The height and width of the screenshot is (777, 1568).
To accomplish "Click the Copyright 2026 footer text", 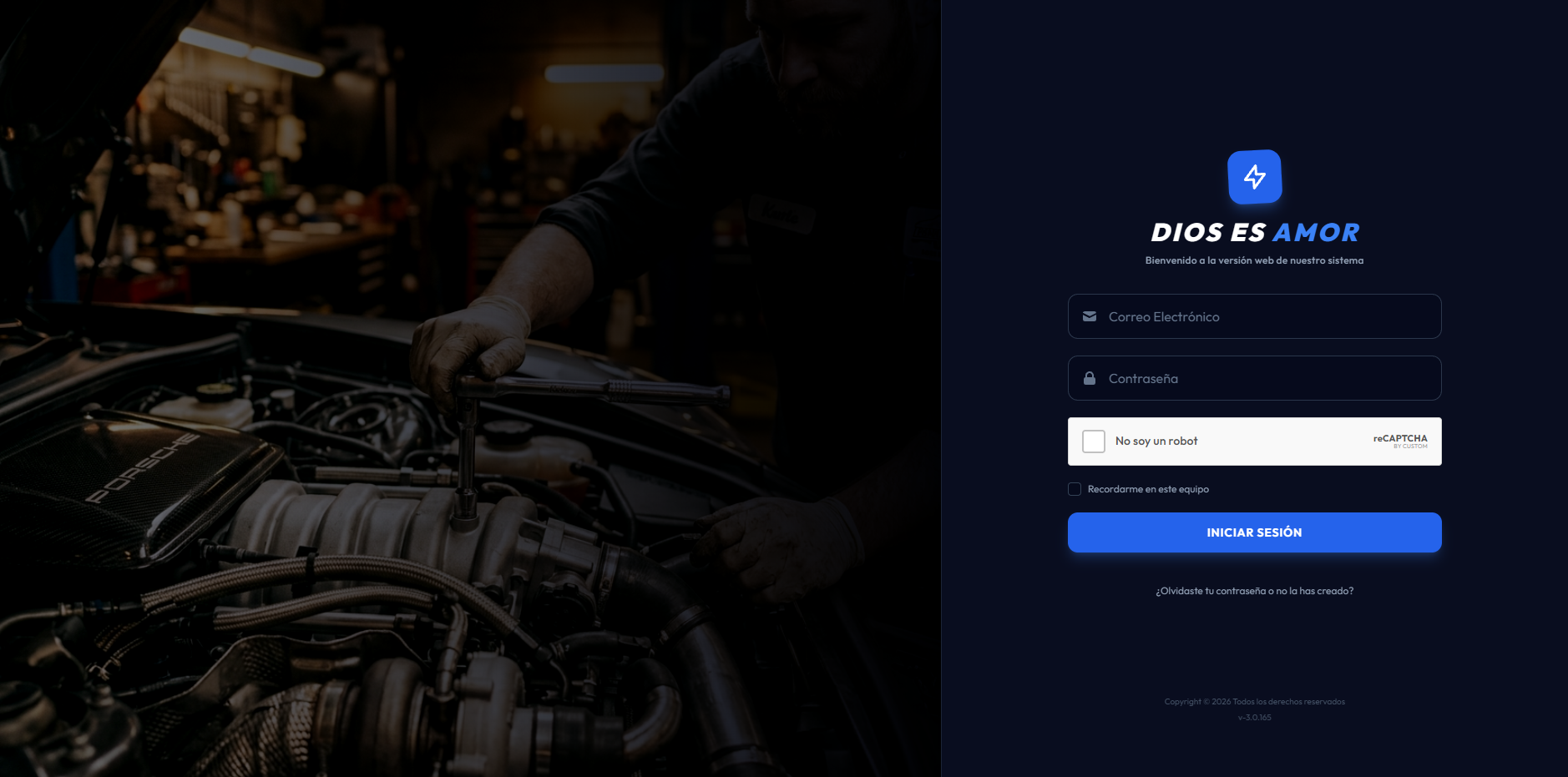I will (x=1254, y=702).
